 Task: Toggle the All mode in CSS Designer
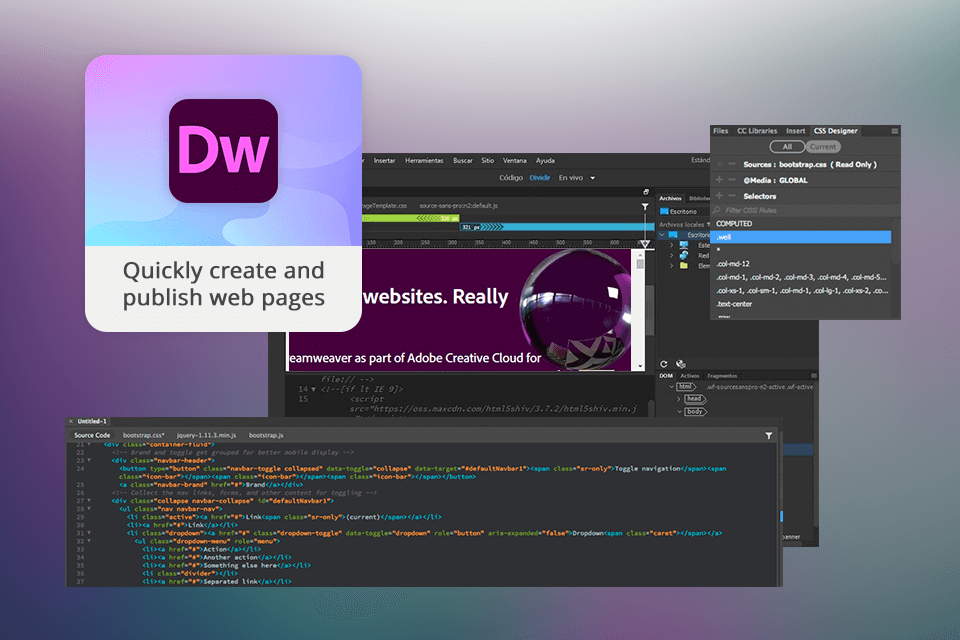787,147
